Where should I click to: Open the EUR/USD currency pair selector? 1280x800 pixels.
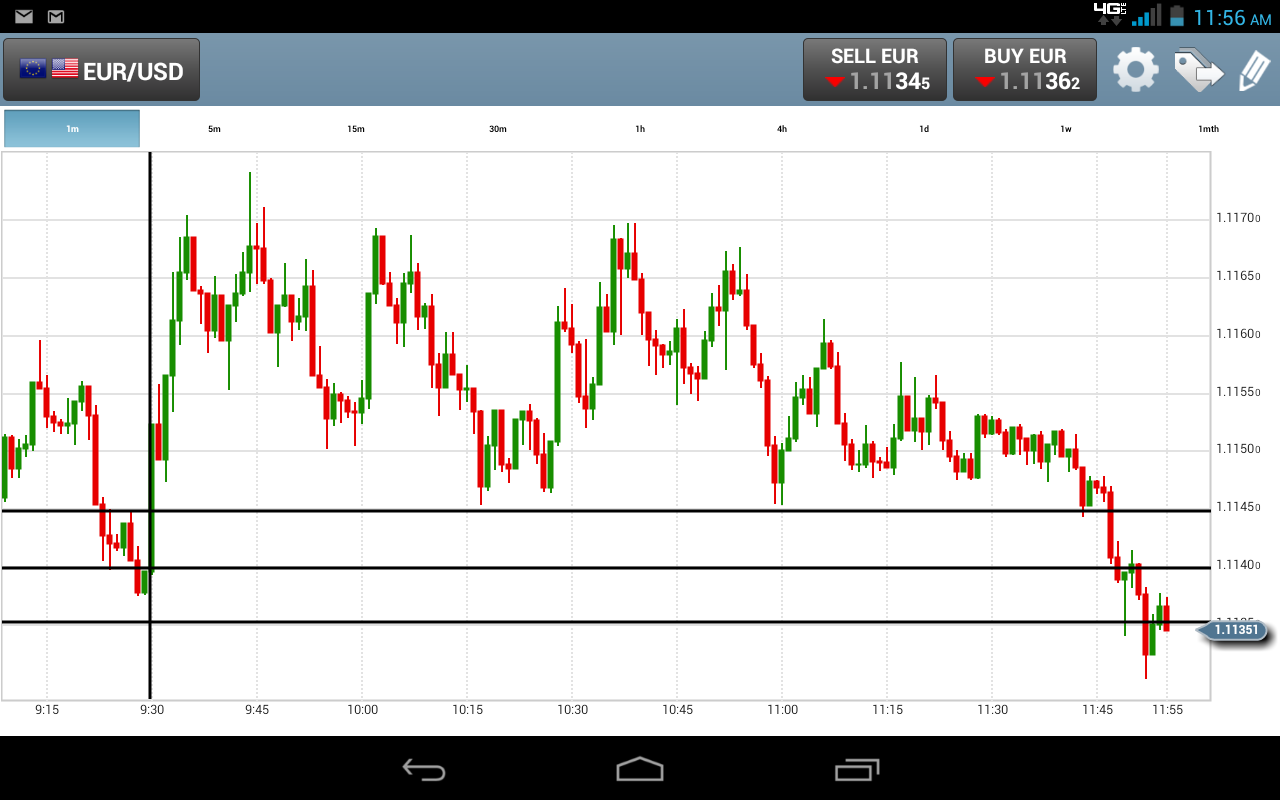101,70
